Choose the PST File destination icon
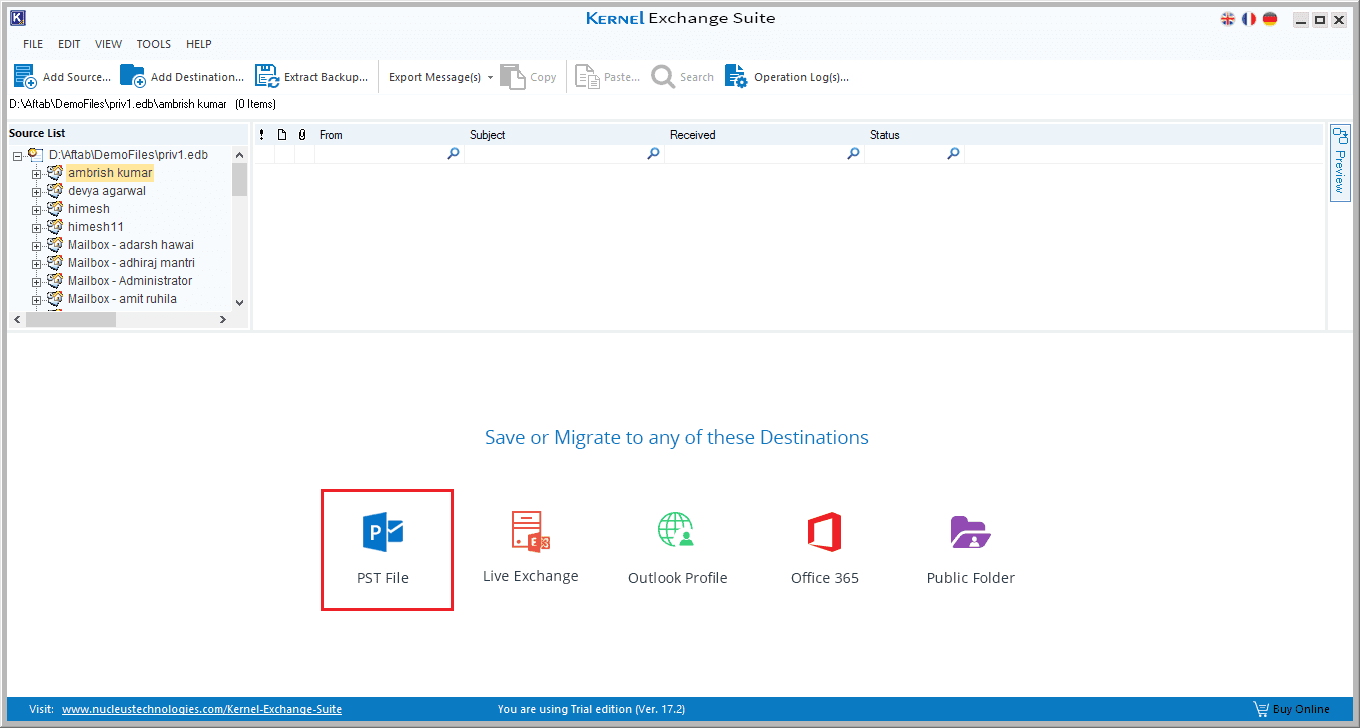 383,532
